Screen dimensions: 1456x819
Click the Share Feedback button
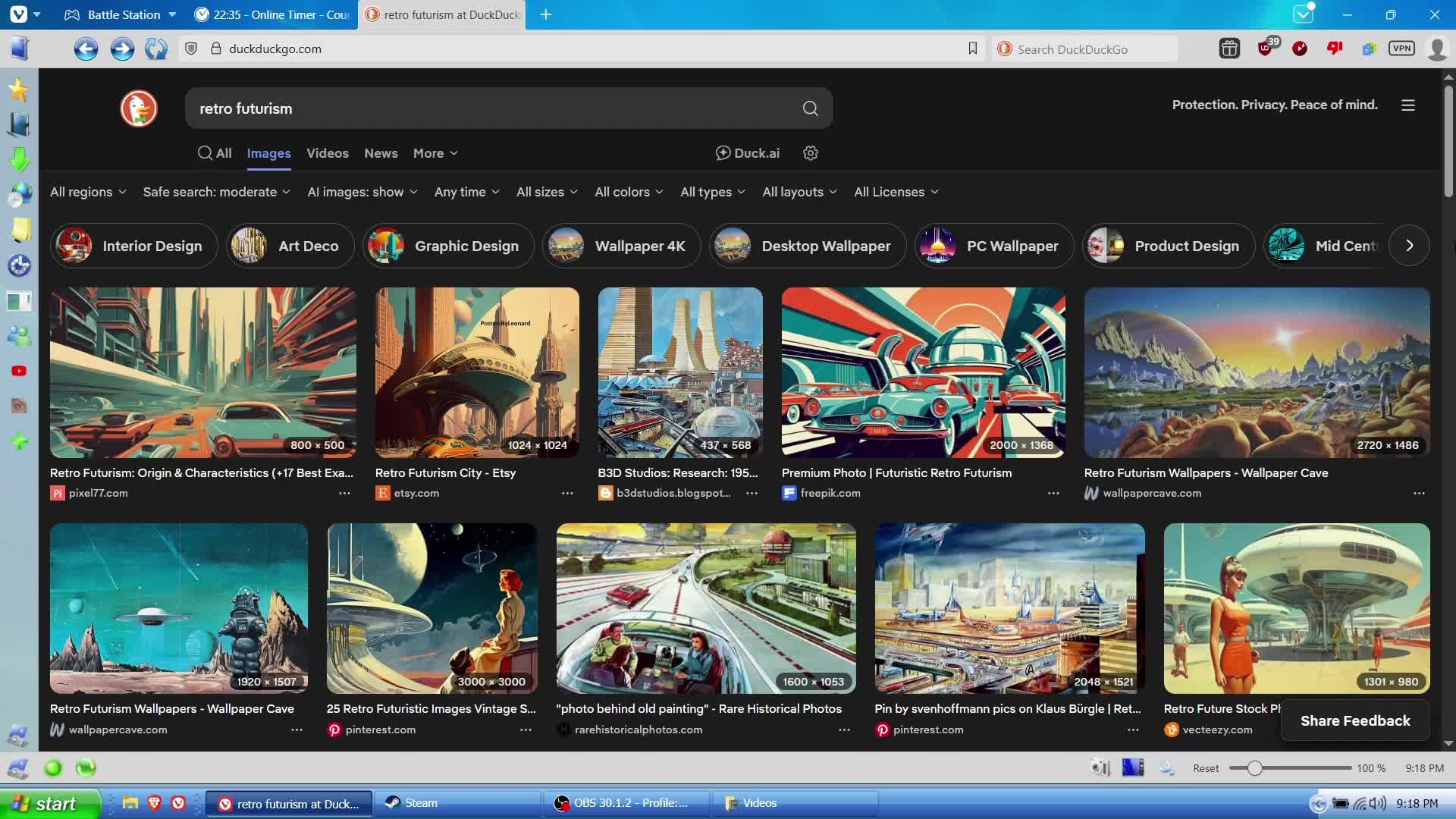pos(1355,720)
